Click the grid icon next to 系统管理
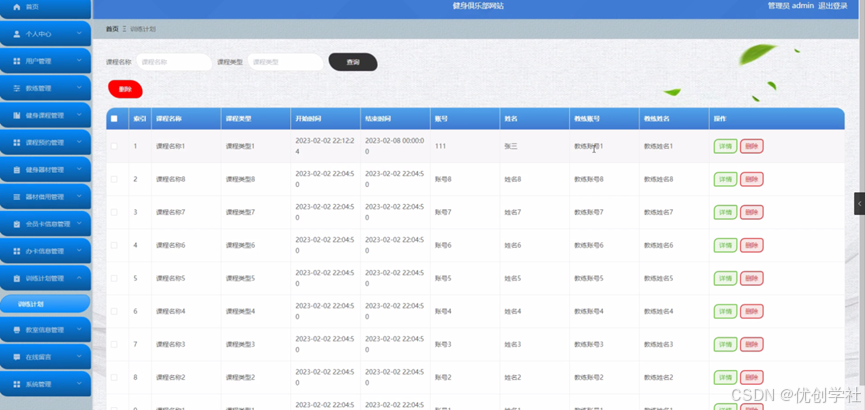Screen dimensions: 865x410 click(16, 384)
